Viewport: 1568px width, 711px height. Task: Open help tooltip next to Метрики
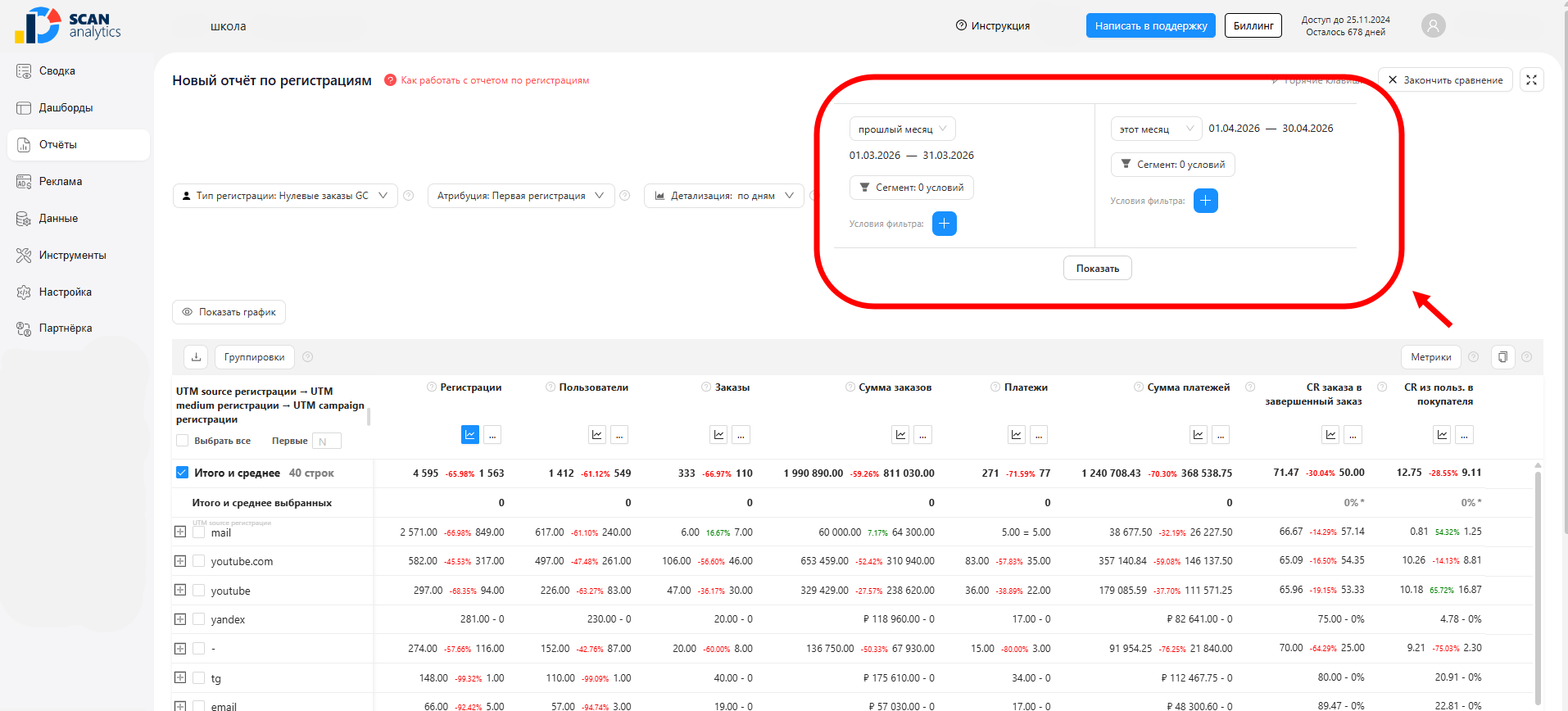pos(1474,357)
